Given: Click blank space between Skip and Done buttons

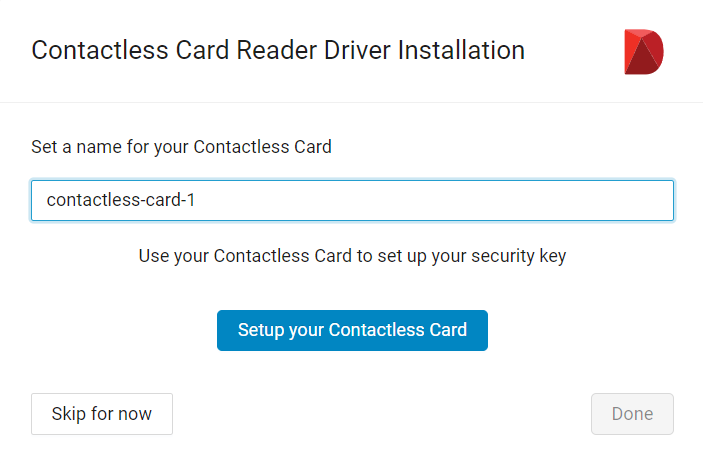Looking at the screenshot, I should 381,414.
